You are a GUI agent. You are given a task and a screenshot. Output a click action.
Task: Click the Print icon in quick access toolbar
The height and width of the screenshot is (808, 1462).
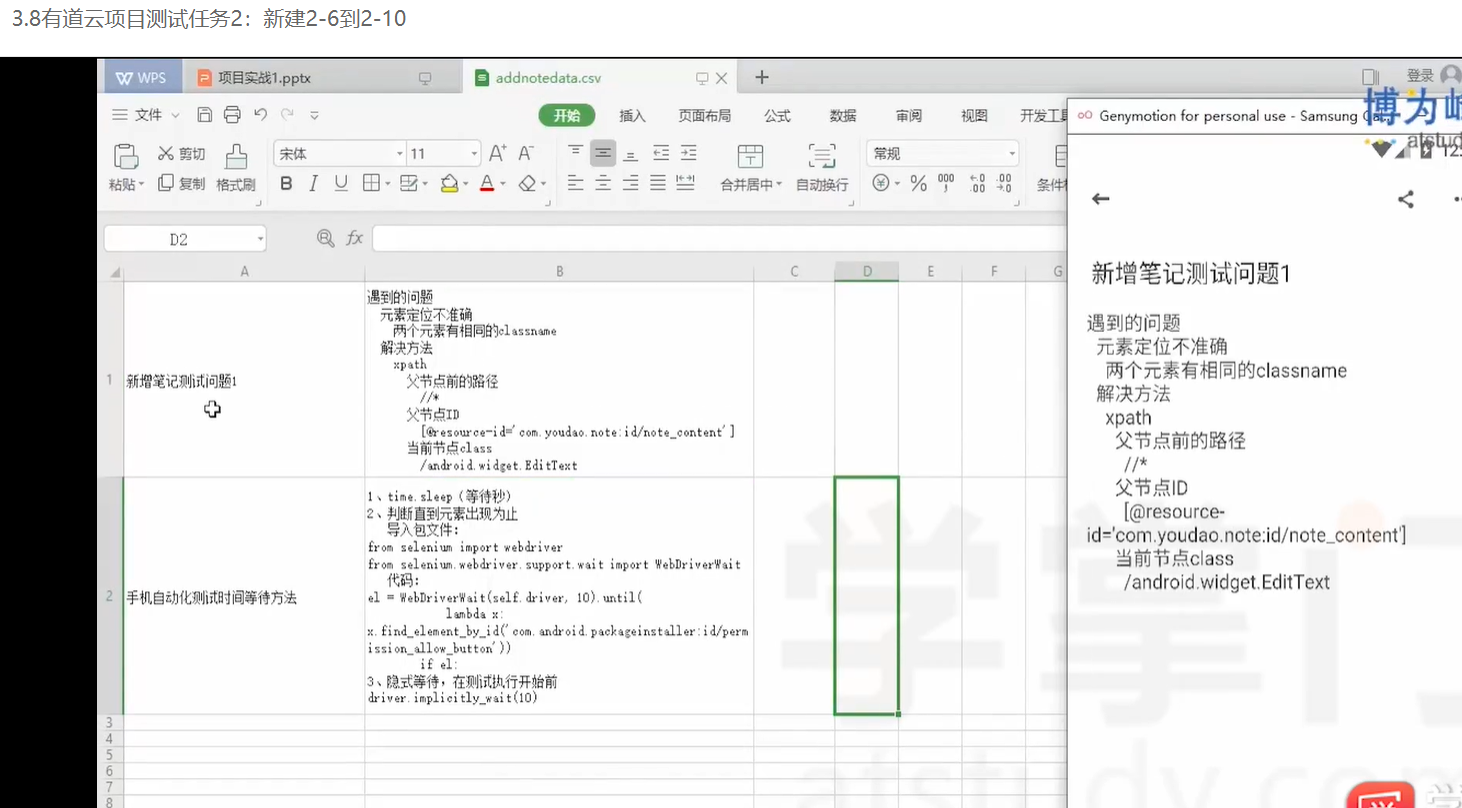232,115
